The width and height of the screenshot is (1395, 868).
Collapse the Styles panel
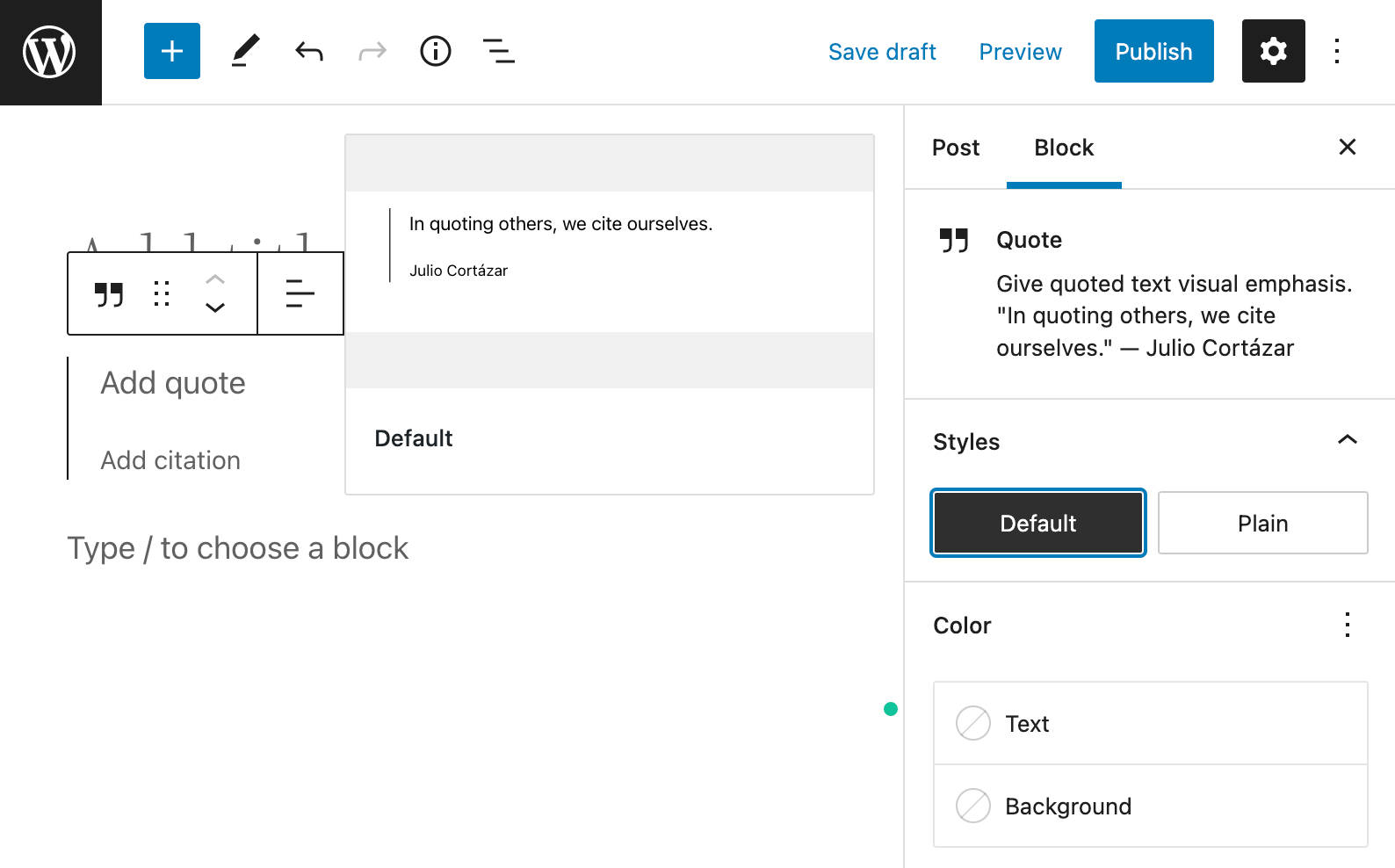coord(1348,441)
